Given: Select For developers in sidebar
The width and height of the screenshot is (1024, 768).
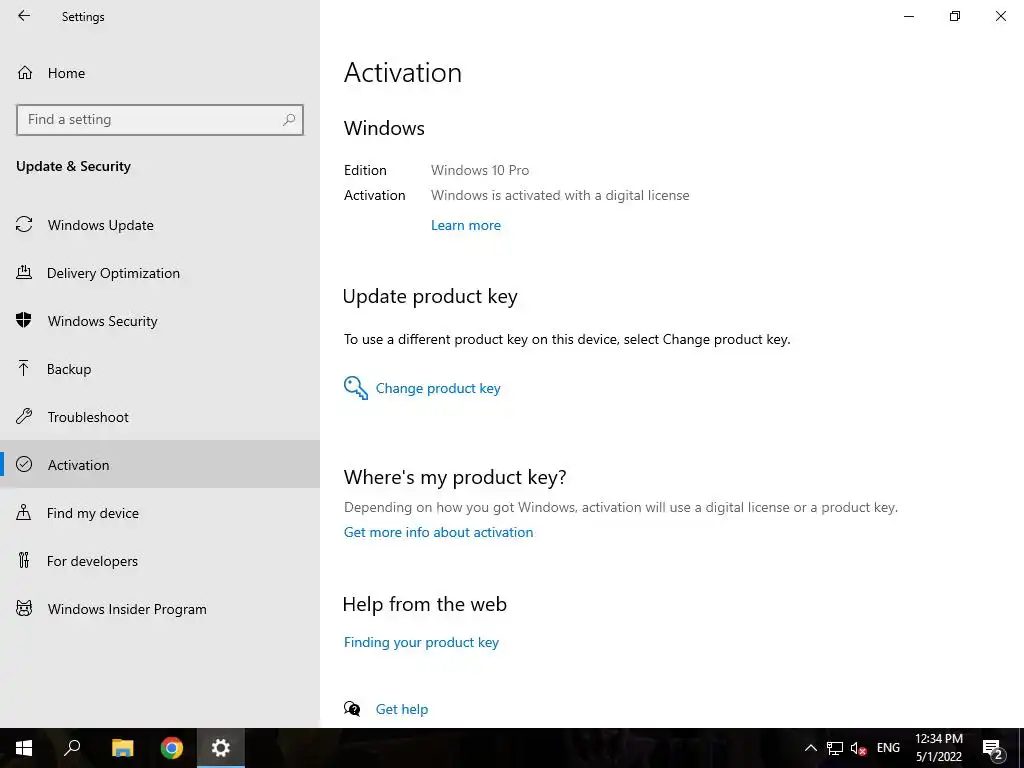Looking at the screenshot, I should [160, 560].
